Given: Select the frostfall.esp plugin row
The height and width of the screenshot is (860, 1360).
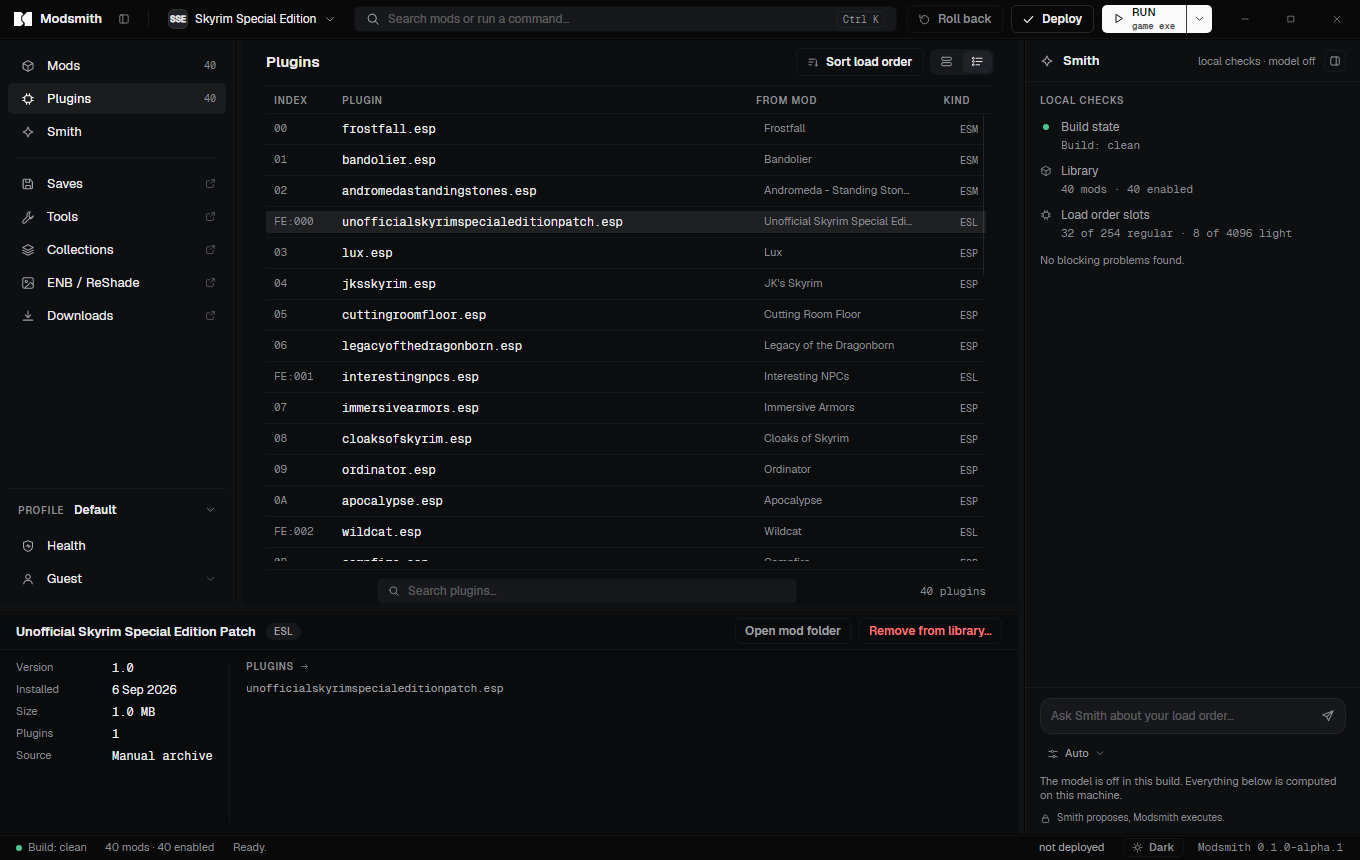Looking at the screenshot, I should pyautogui.click(x=626, y=129).
